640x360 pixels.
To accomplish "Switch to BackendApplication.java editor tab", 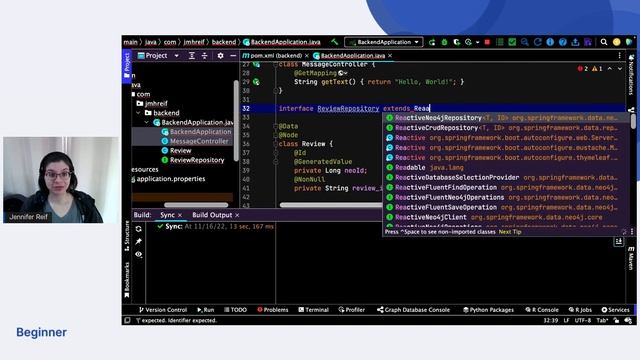I will [x=349, y=56].
